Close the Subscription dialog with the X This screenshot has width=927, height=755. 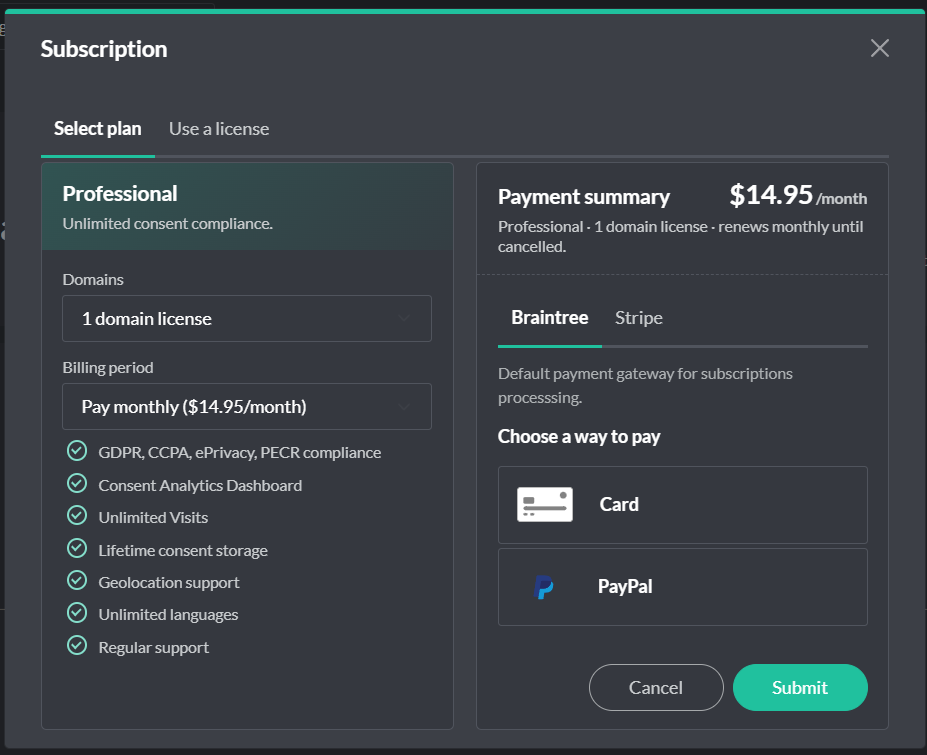[880, 48]
